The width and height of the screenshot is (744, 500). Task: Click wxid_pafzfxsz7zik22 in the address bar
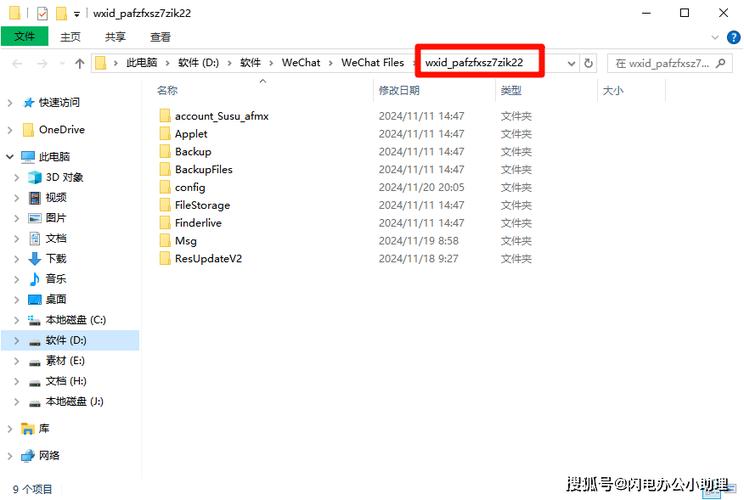(474, 63)
